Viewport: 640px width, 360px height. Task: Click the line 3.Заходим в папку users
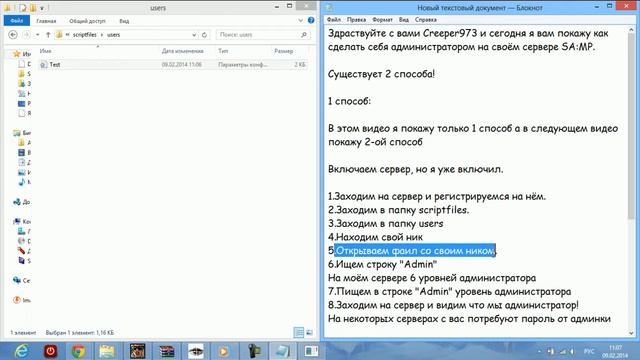click(x=385, y=223)
